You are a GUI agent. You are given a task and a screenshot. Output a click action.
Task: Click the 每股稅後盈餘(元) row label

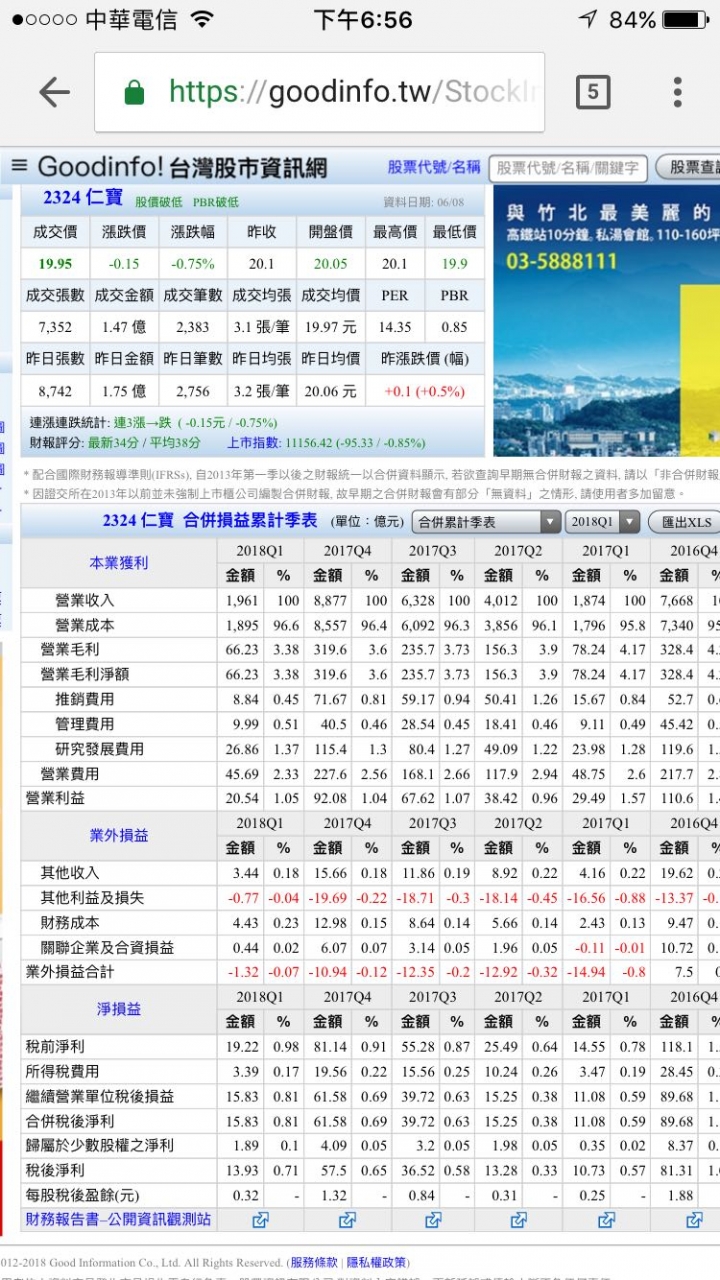[82, 1195]
